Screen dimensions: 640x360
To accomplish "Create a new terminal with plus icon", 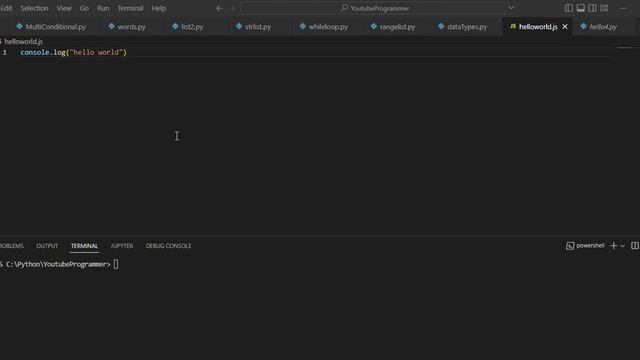I will [x=613, y=245].
